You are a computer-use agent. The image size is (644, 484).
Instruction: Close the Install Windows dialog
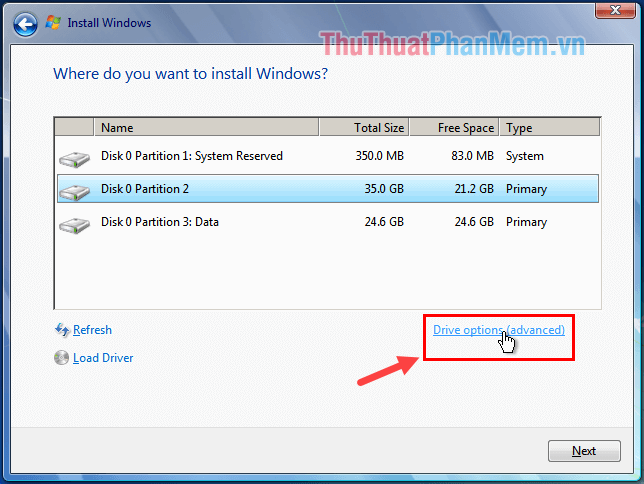(x=615, y=10)
